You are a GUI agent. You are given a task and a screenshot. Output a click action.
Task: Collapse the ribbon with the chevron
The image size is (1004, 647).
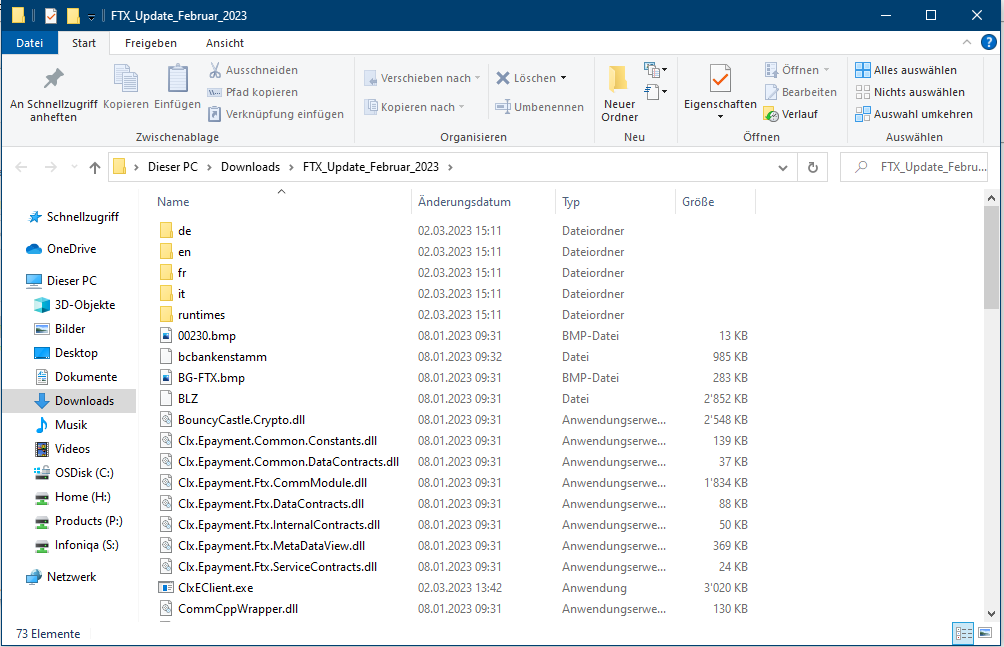tap(966, 42)
